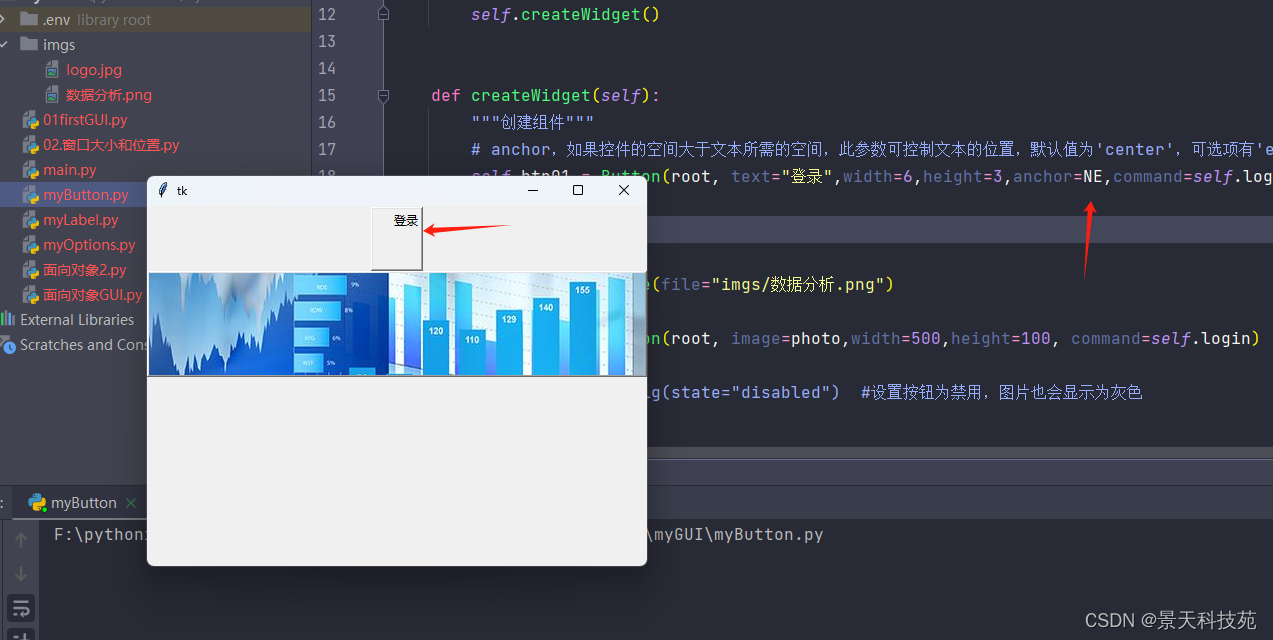Select myButton.py in project tree

pyautogui.click(x=86, y=195)
